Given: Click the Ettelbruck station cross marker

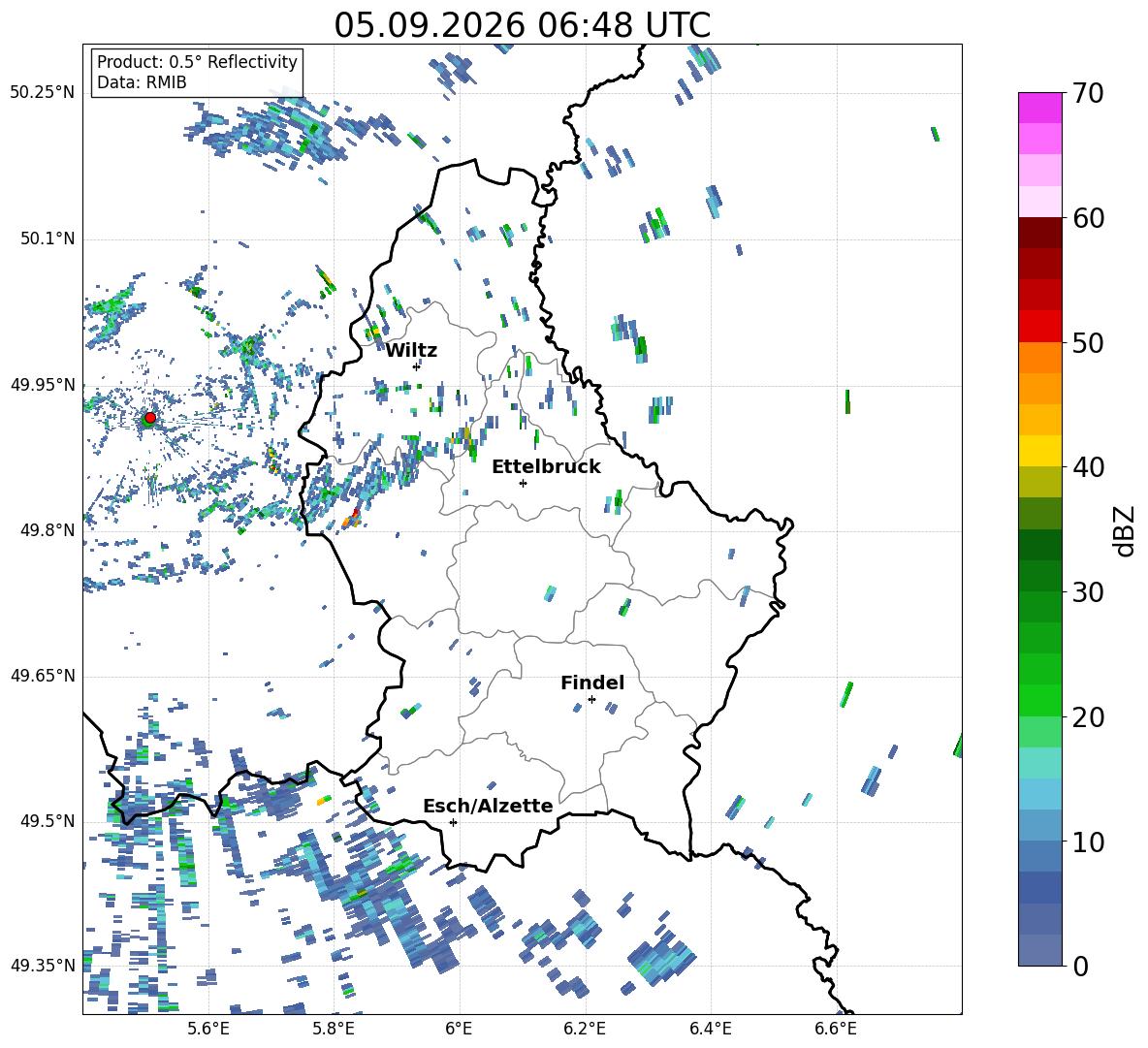Looking at the screenshot, I should click(x=523, y=483).
